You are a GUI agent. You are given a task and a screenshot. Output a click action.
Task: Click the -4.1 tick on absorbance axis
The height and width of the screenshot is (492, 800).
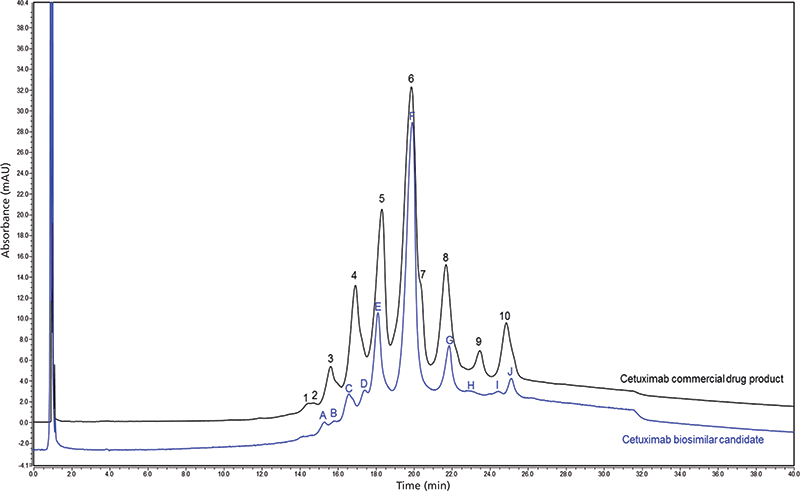tap(24, 465)
